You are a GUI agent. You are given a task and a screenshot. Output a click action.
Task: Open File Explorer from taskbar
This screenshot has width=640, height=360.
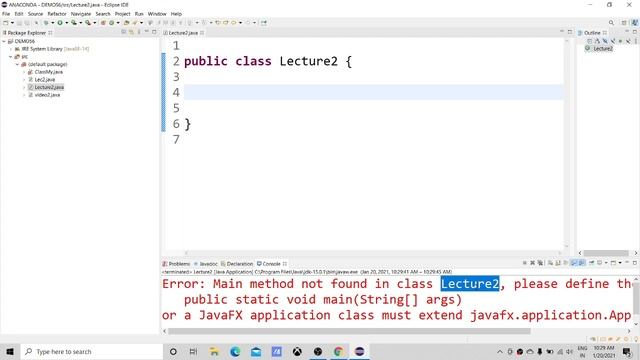pyautogui.click(x=214, y=351)
